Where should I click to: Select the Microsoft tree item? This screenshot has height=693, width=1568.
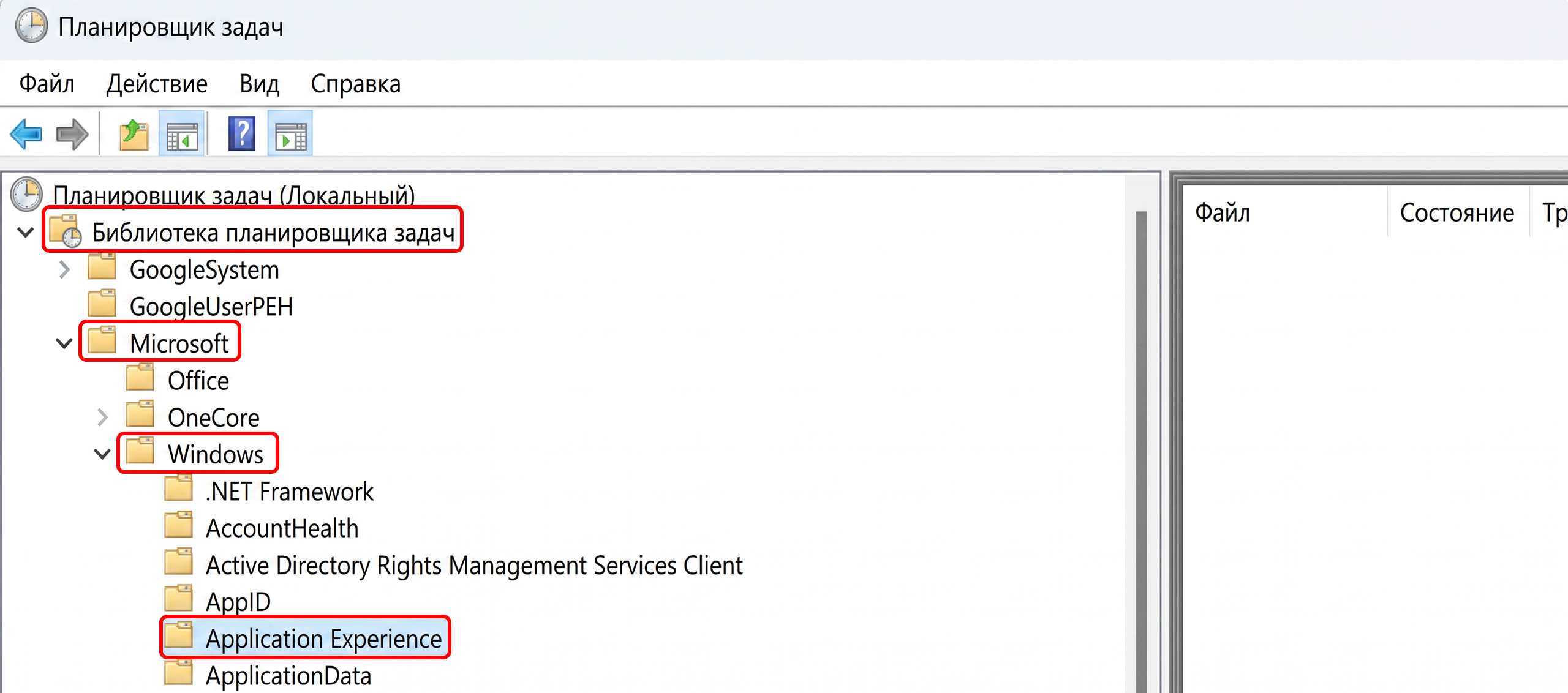(179, 343)
